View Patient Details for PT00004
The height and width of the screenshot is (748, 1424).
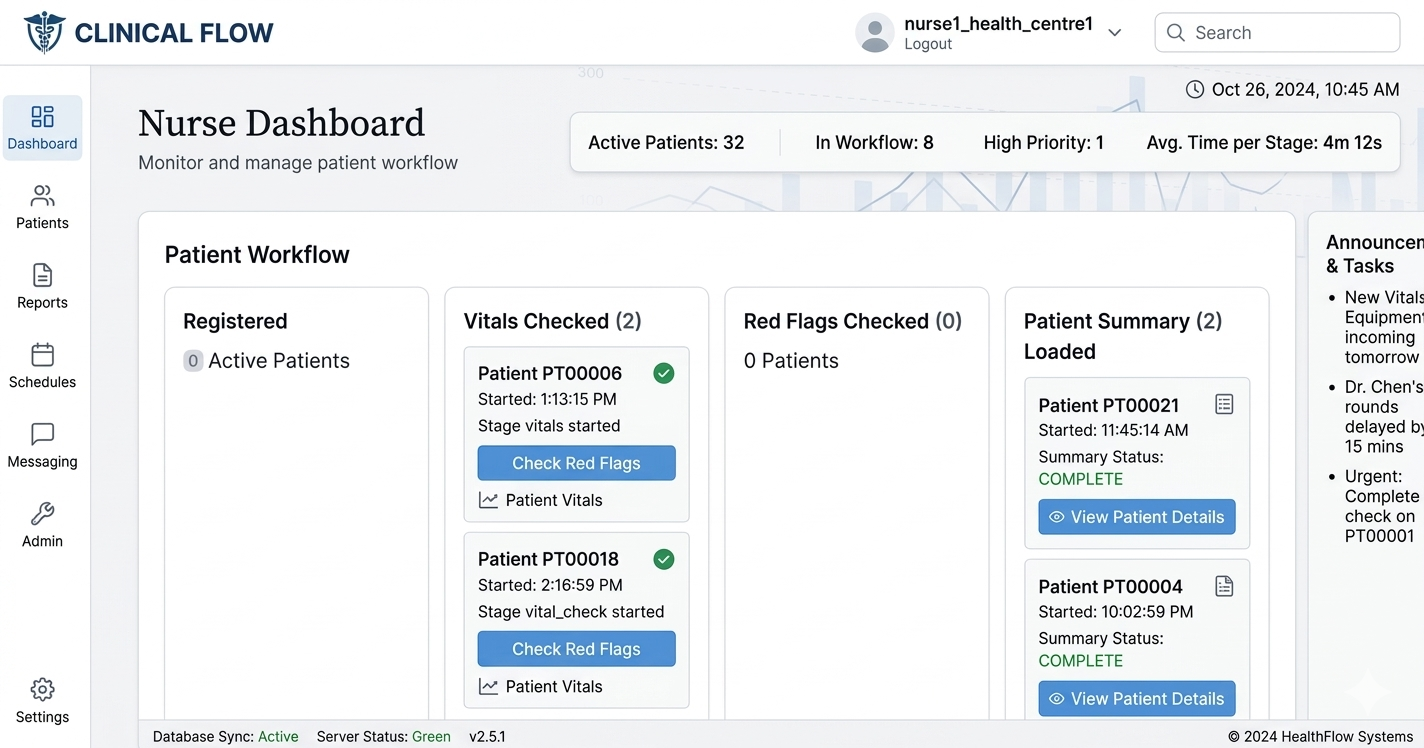click(1137, 699)
